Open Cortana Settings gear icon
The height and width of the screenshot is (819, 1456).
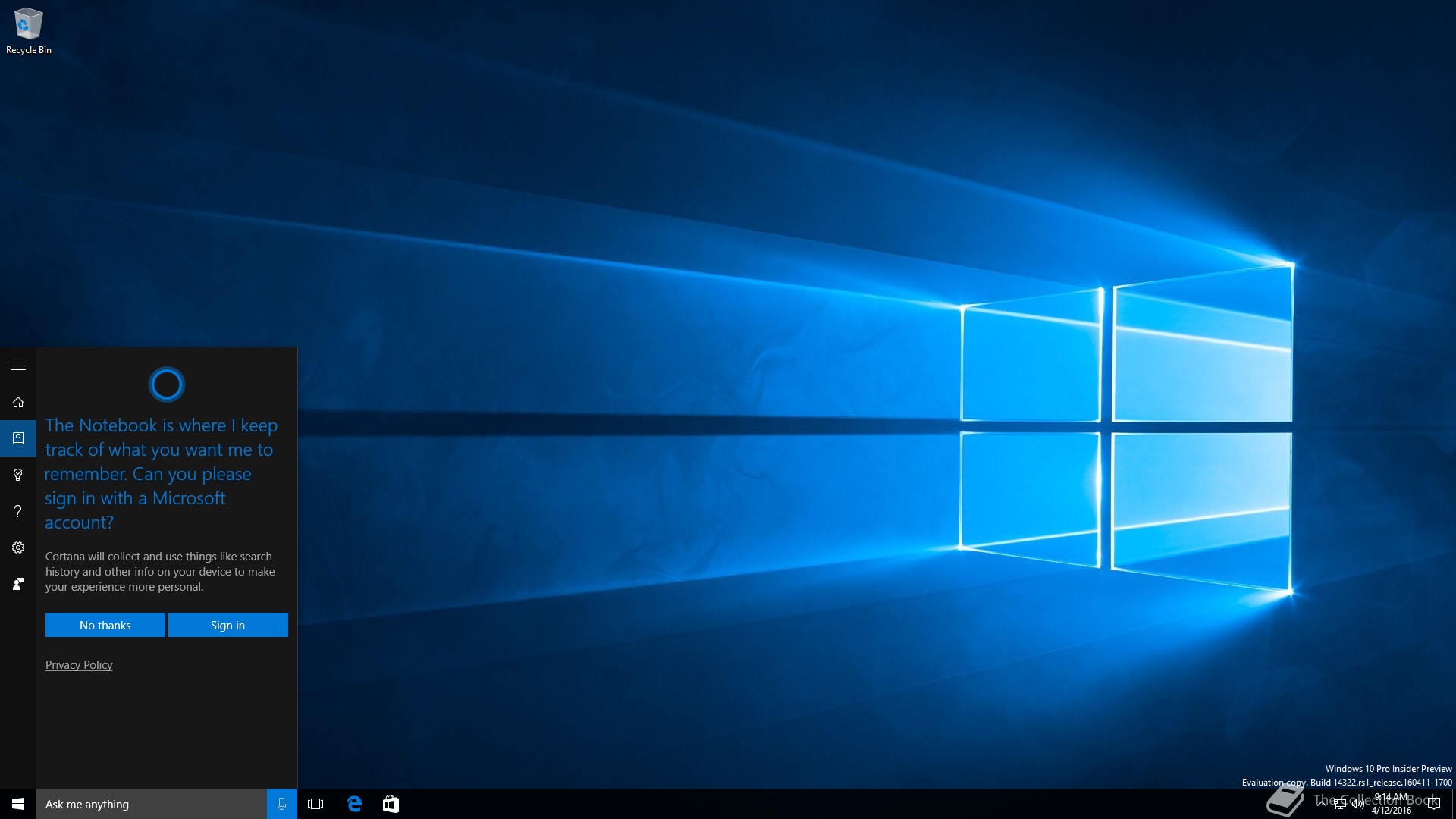[18, 548]
